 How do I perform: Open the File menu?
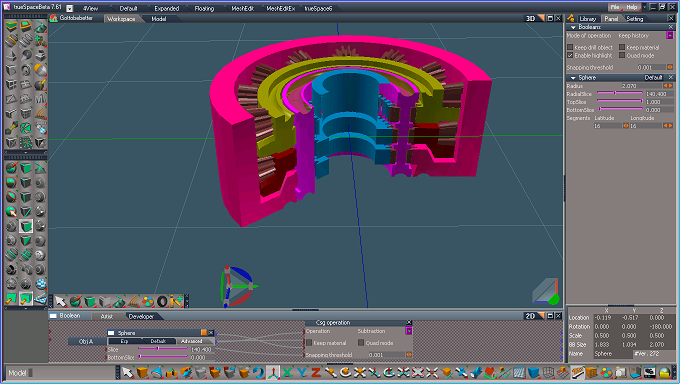click(x=615, y=7)
